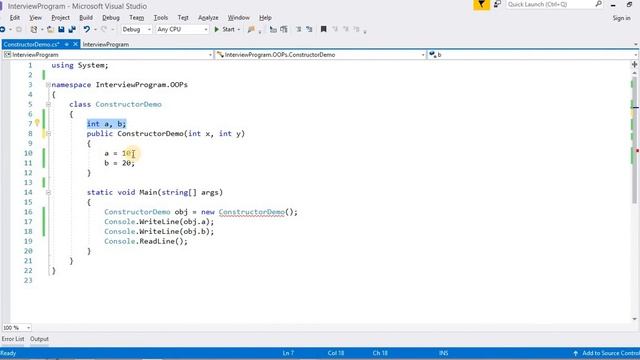Click the editor scrollbar down arrow
This screenshot has height=360, width=640.
tap(635, 319)
